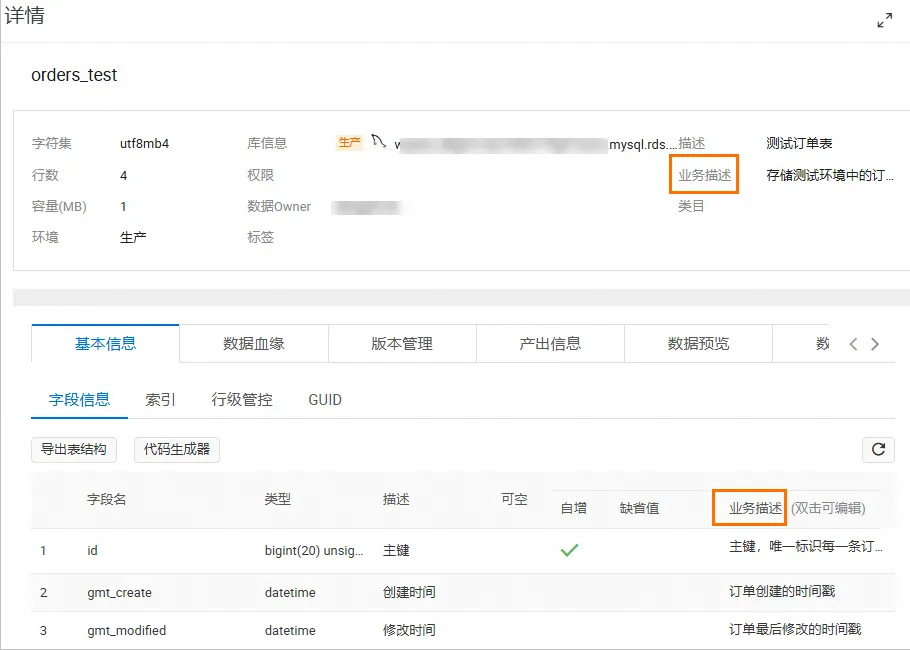
Task: Click the 详情 panel heading
Action: tap(25, 16)
